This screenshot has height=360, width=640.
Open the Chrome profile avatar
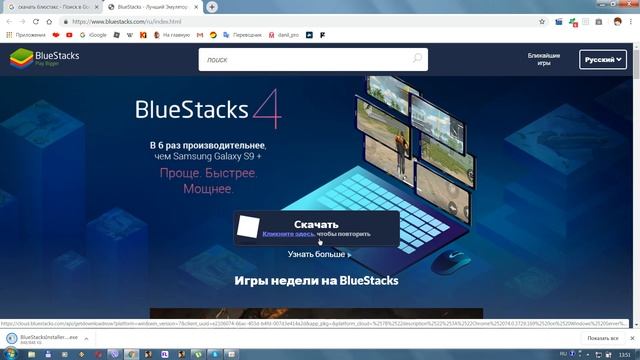(617, 22)
